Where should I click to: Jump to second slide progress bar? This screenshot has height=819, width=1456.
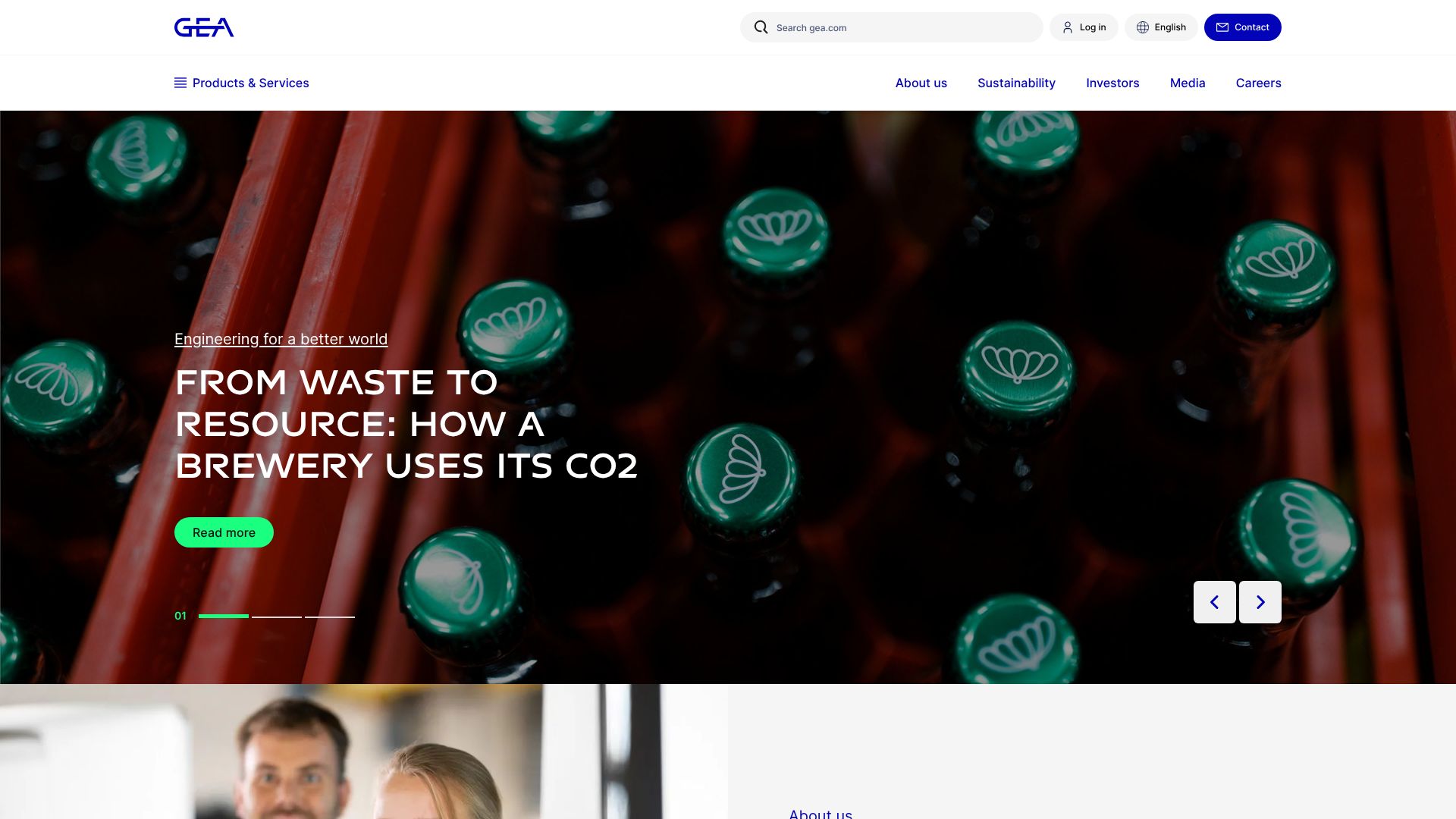[277, 617]
